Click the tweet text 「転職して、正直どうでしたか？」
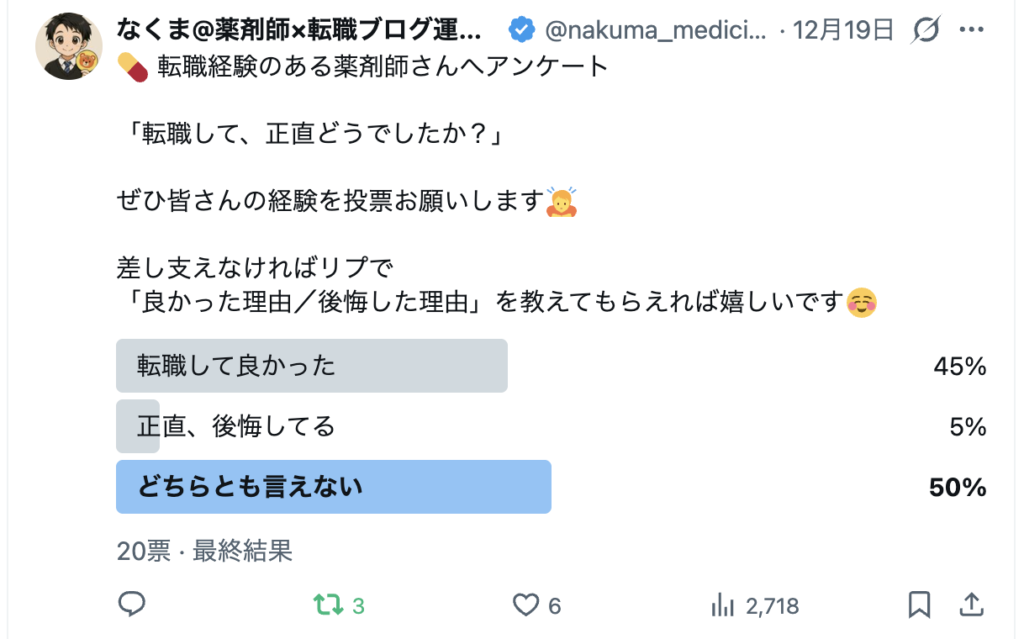Viewport: 1024px width, 639px height. [309, 132]
